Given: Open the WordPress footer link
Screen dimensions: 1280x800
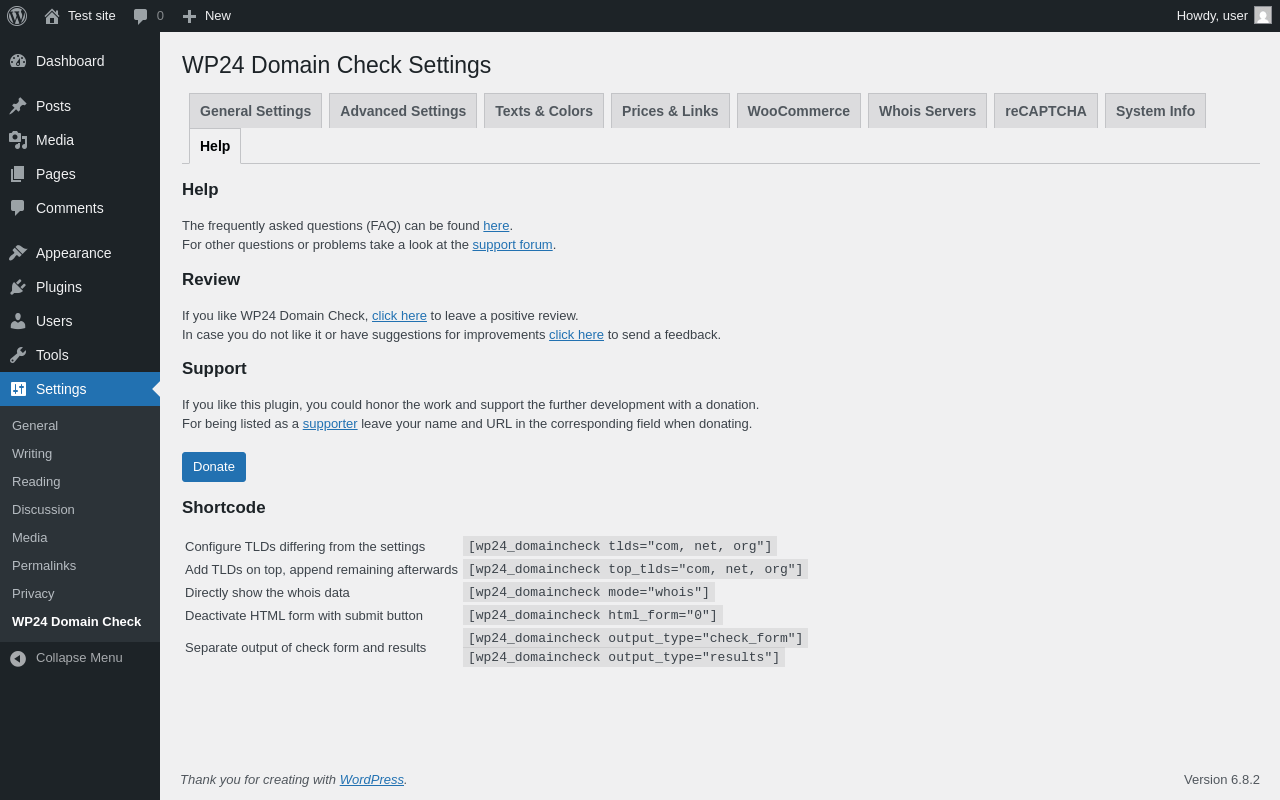Looking at the screenshot, I should pos(372,780).
